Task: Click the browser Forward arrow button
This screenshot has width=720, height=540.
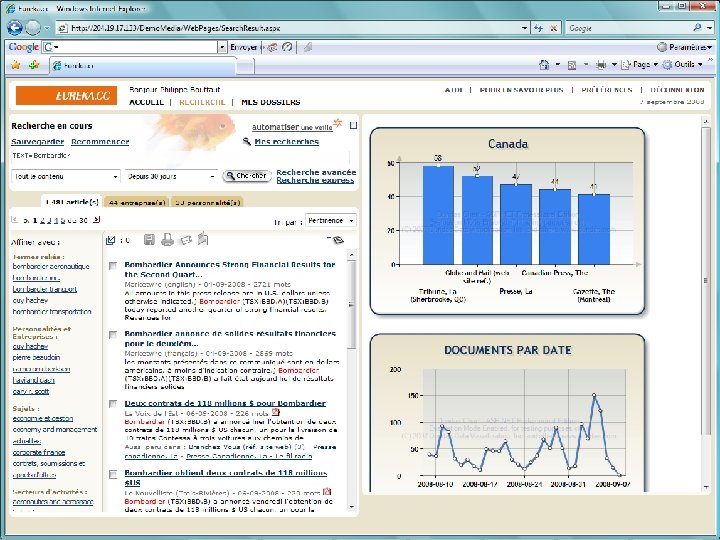Action: (x=33, y=28)
